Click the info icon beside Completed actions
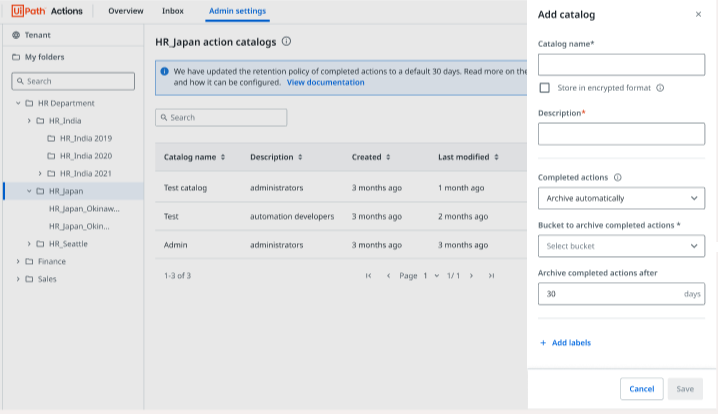 point(617,177)
